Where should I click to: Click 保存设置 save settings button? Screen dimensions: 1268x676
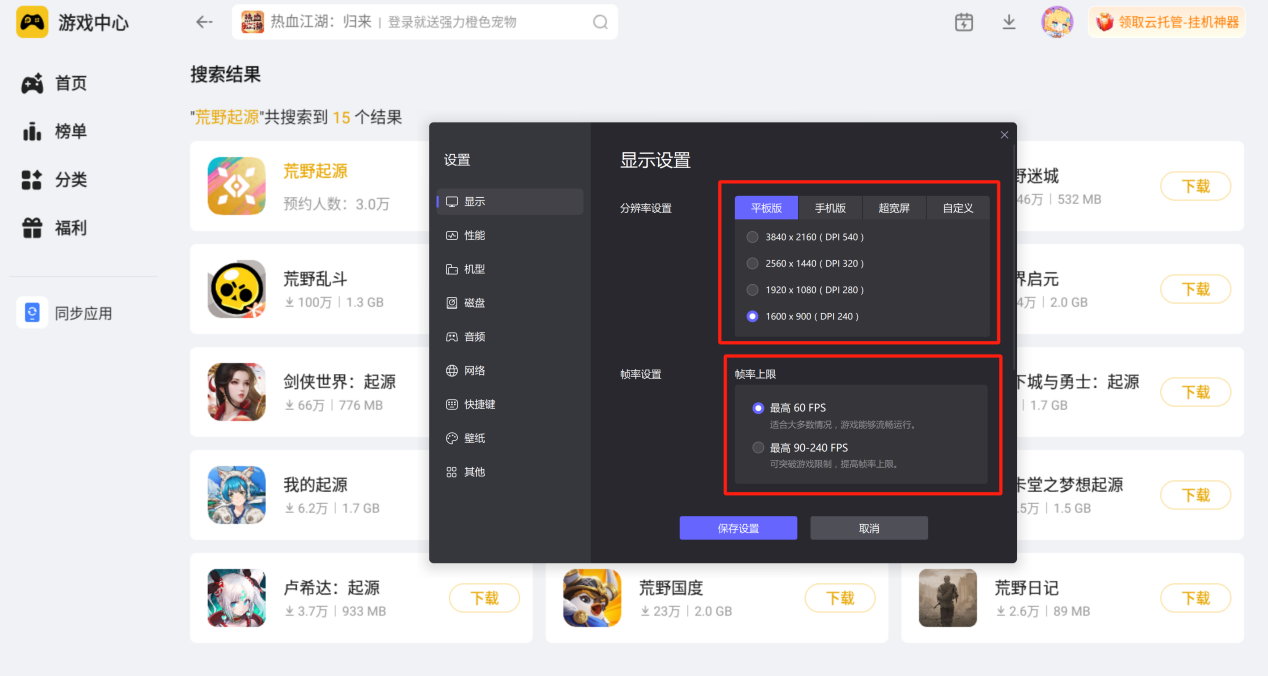tap(738, 528)
